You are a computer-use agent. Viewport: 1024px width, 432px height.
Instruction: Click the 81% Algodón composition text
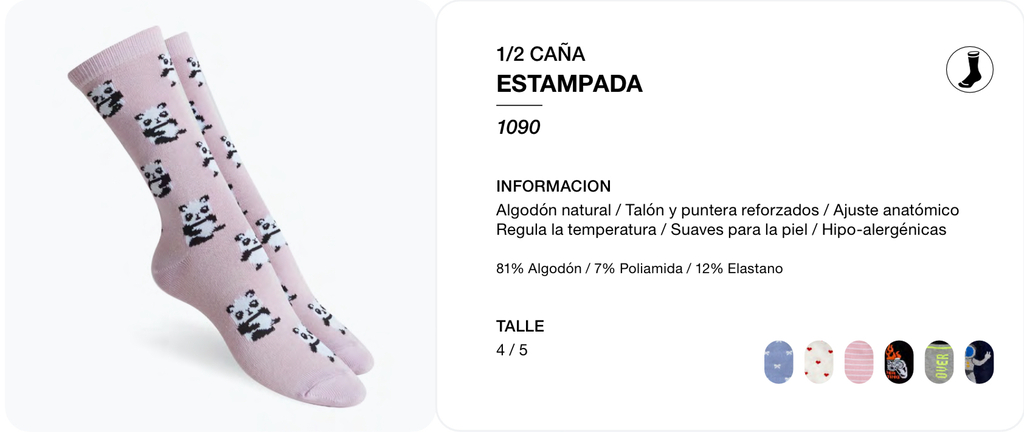[x=539, y=268]
